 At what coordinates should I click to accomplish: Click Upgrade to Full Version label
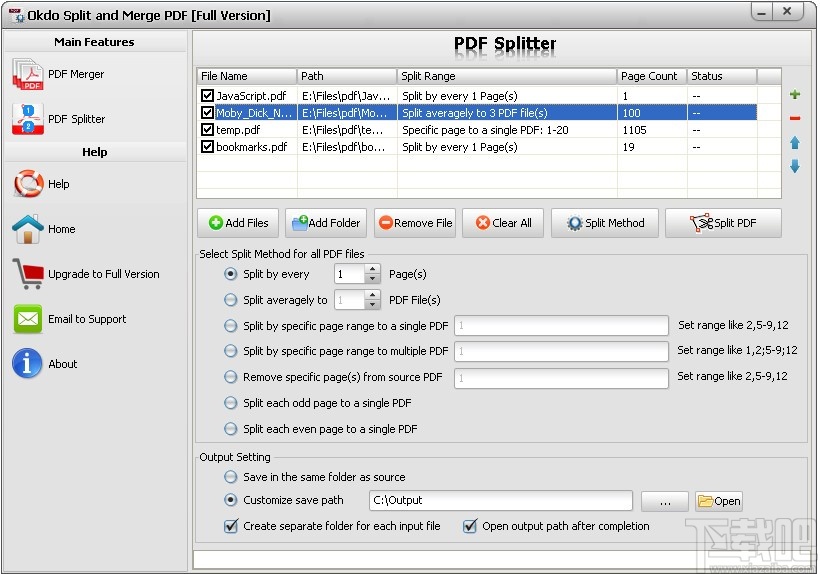tap(104, 274)
